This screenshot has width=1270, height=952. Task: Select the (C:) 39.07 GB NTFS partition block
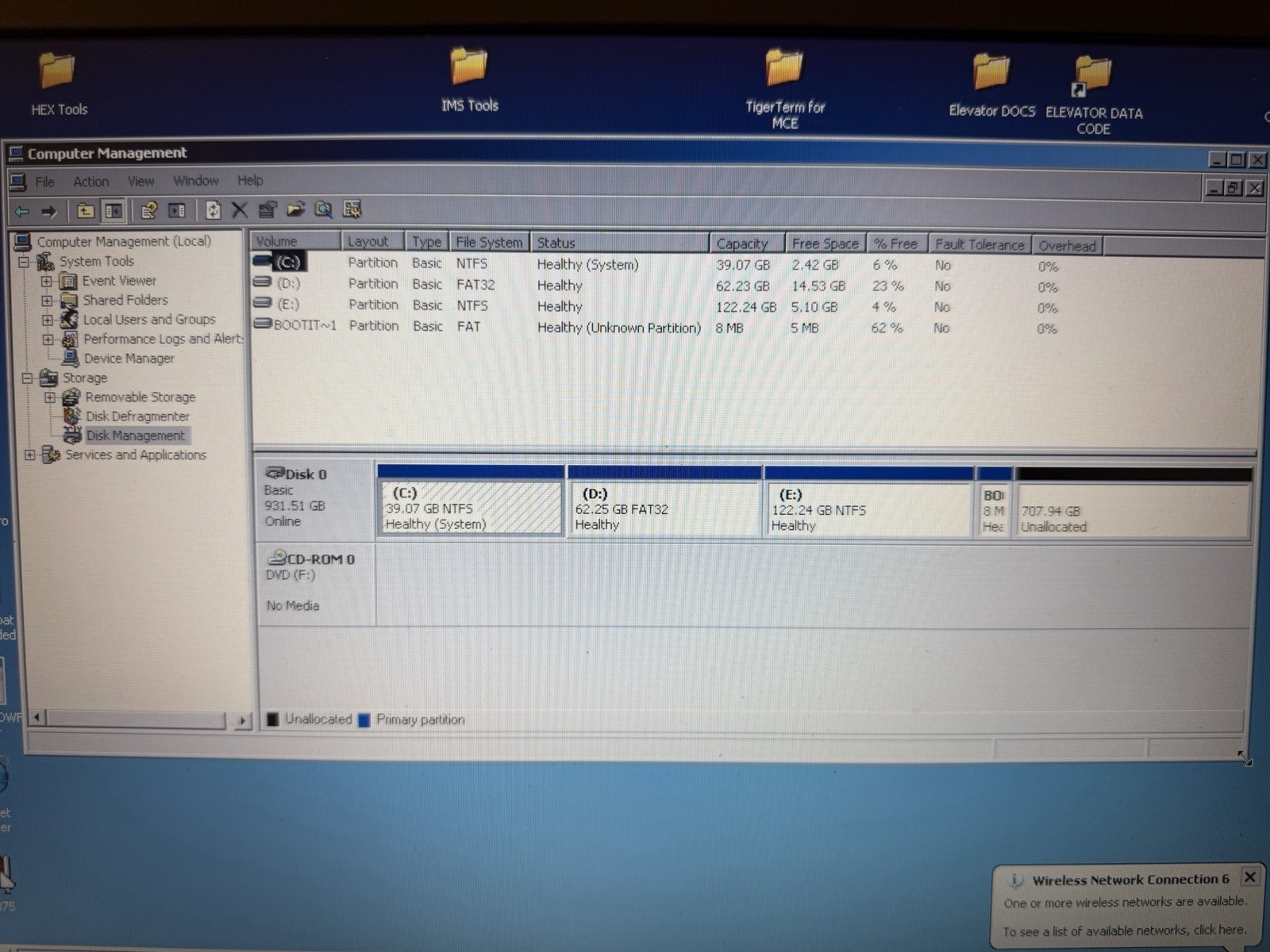tap(471, 508)
